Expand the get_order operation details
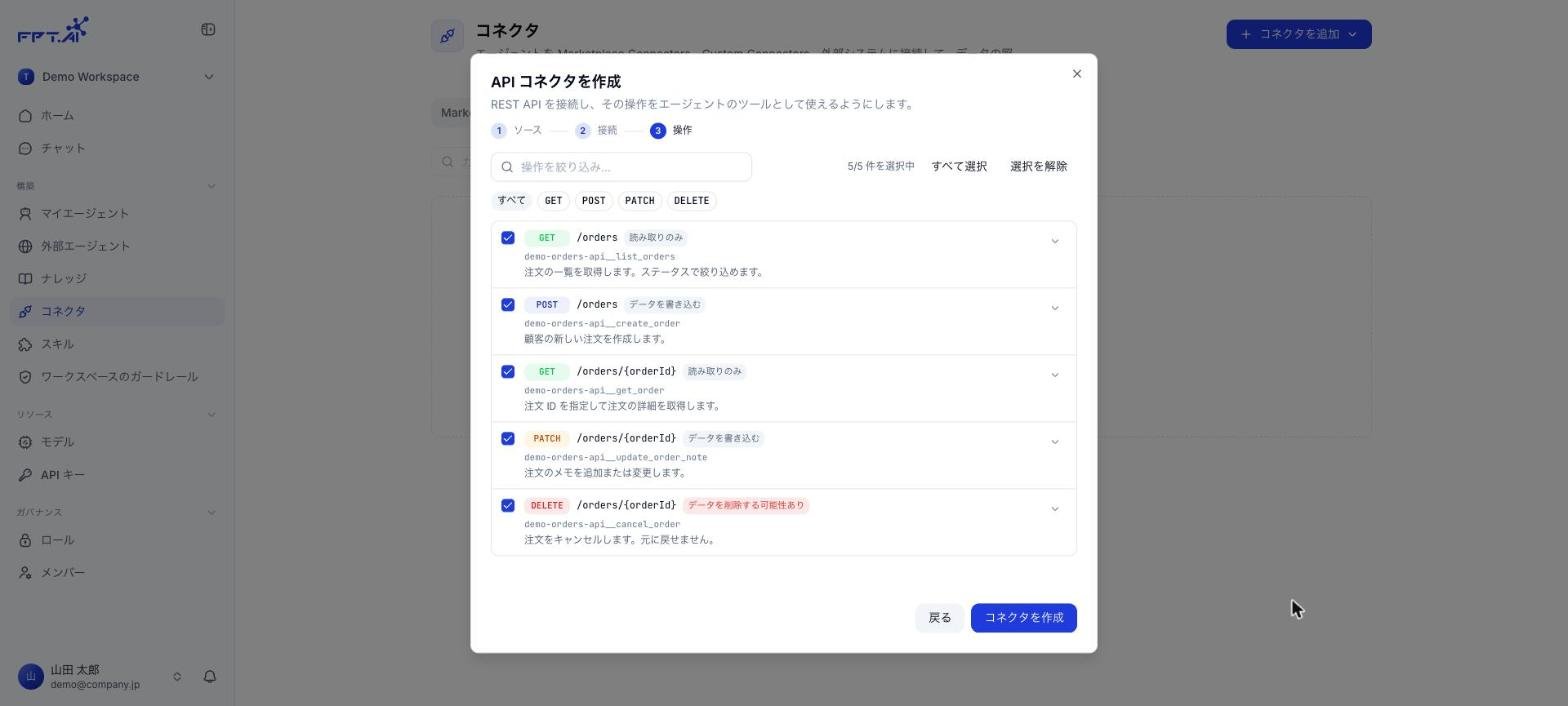The width and height of the screenshot is (1568, 706). tap(1055, 375)
